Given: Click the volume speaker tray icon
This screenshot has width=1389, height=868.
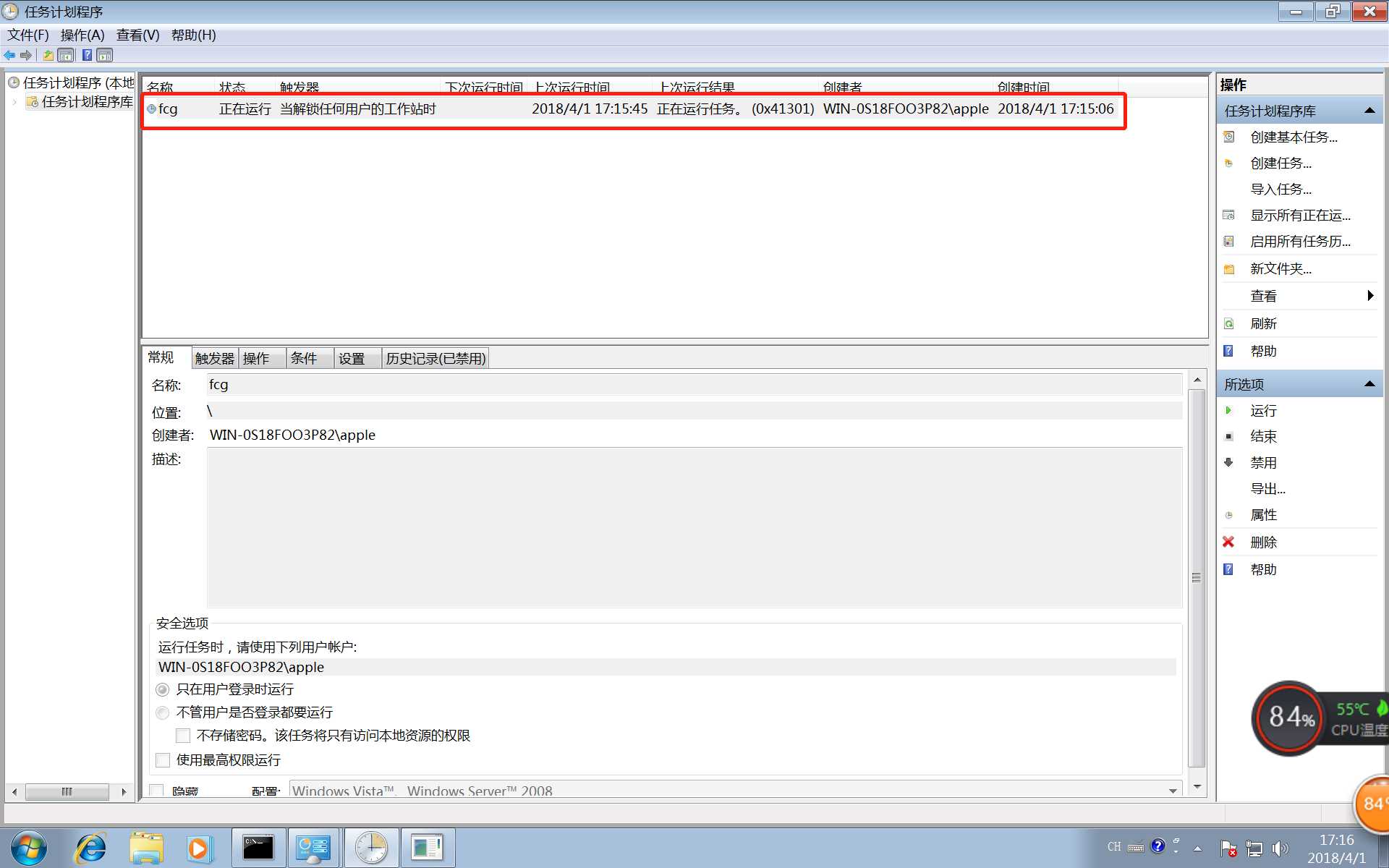Looking at the screenshot, I should [1280, 848].
